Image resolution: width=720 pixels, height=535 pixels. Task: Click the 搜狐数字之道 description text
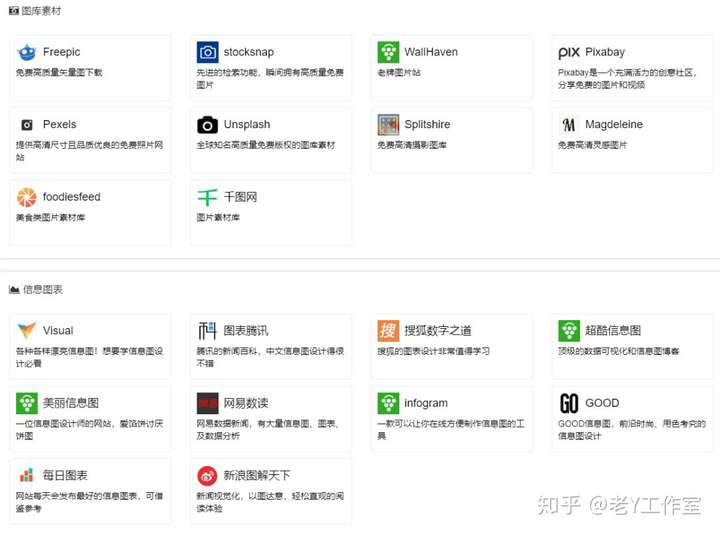(x=433, y=351)
